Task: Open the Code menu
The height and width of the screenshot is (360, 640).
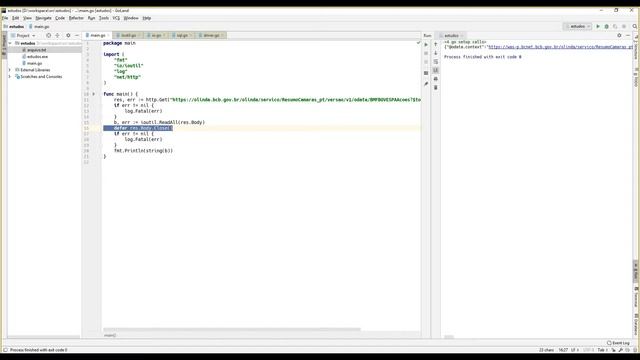Action: pyautogui.click(x=60, y=18)
